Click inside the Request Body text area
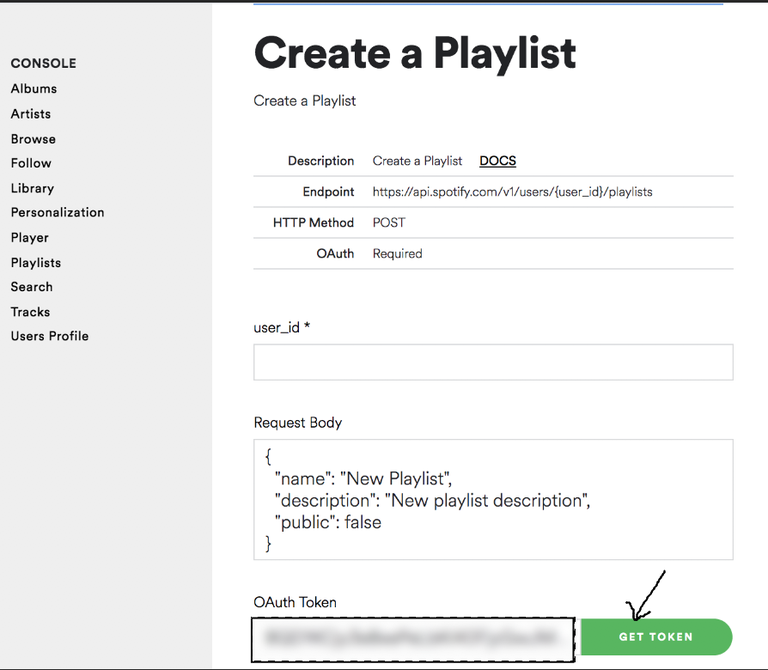 click(x=493, y=499)
